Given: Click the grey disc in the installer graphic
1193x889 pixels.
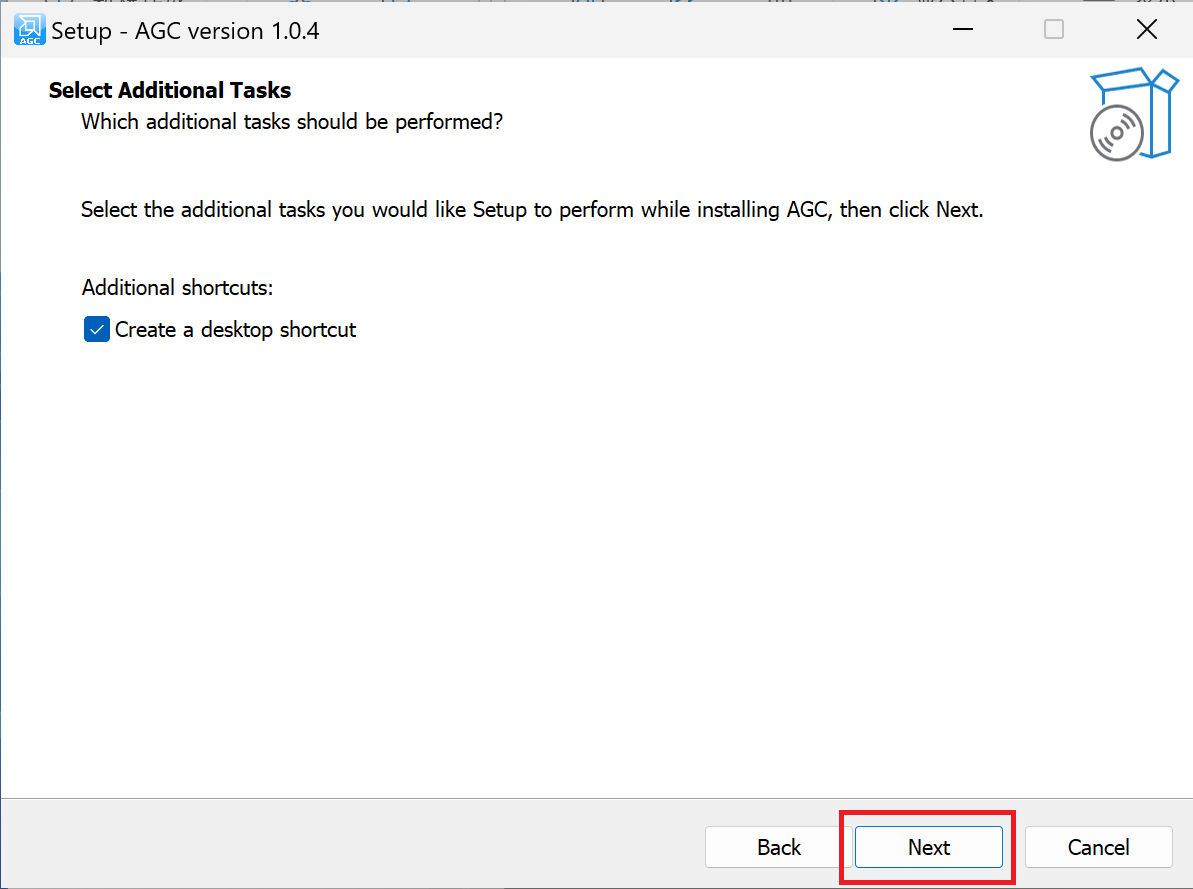Looking at the screenshot, I should pyautogui.click(x=1116, y=133).
